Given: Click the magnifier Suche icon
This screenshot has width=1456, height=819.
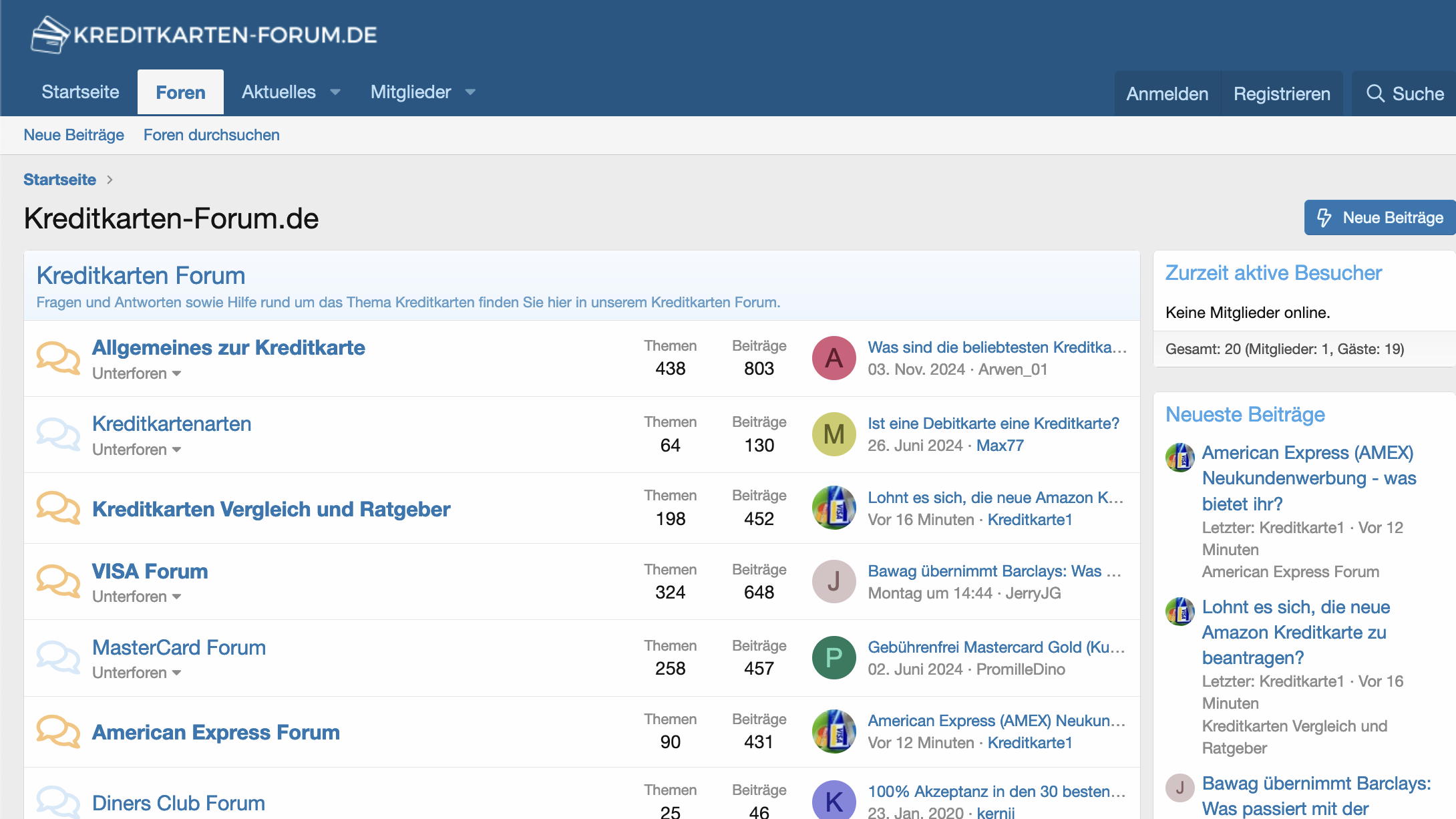Looking at the screenshot, I should coord(1375,94).
